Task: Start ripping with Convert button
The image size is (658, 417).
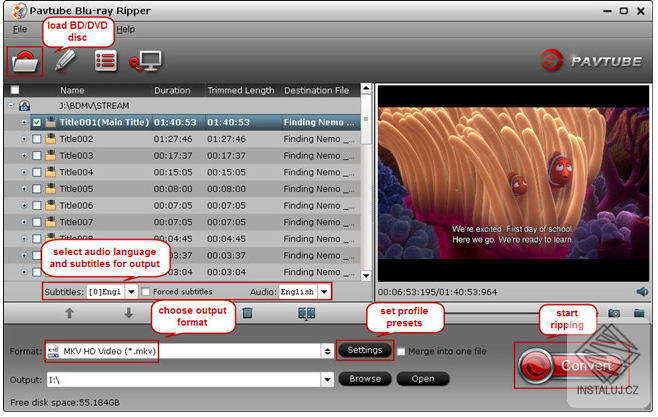Action: pos(571,365)
